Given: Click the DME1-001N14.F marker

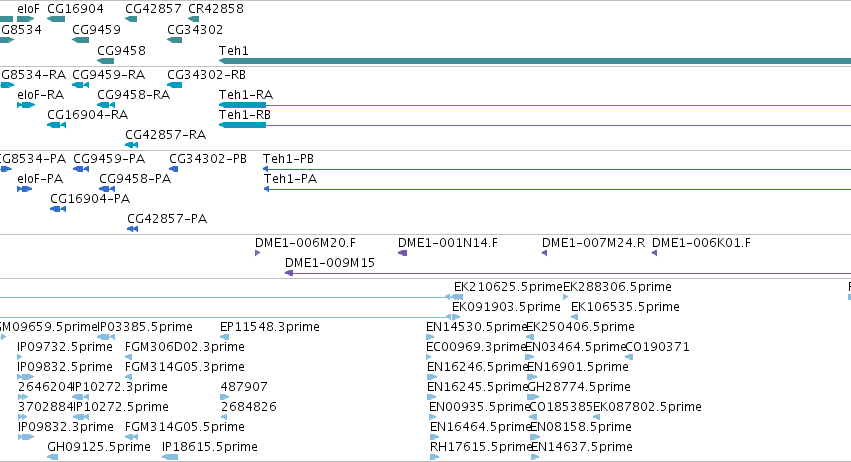Looking at the screenshot, I should tap(402, 253).
